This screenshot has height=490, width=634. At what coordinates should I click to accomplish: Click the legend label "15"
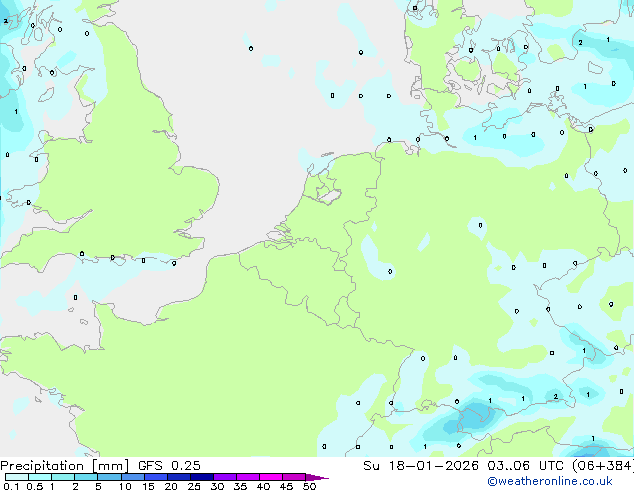pyautogui.click(x=148, y=486)
